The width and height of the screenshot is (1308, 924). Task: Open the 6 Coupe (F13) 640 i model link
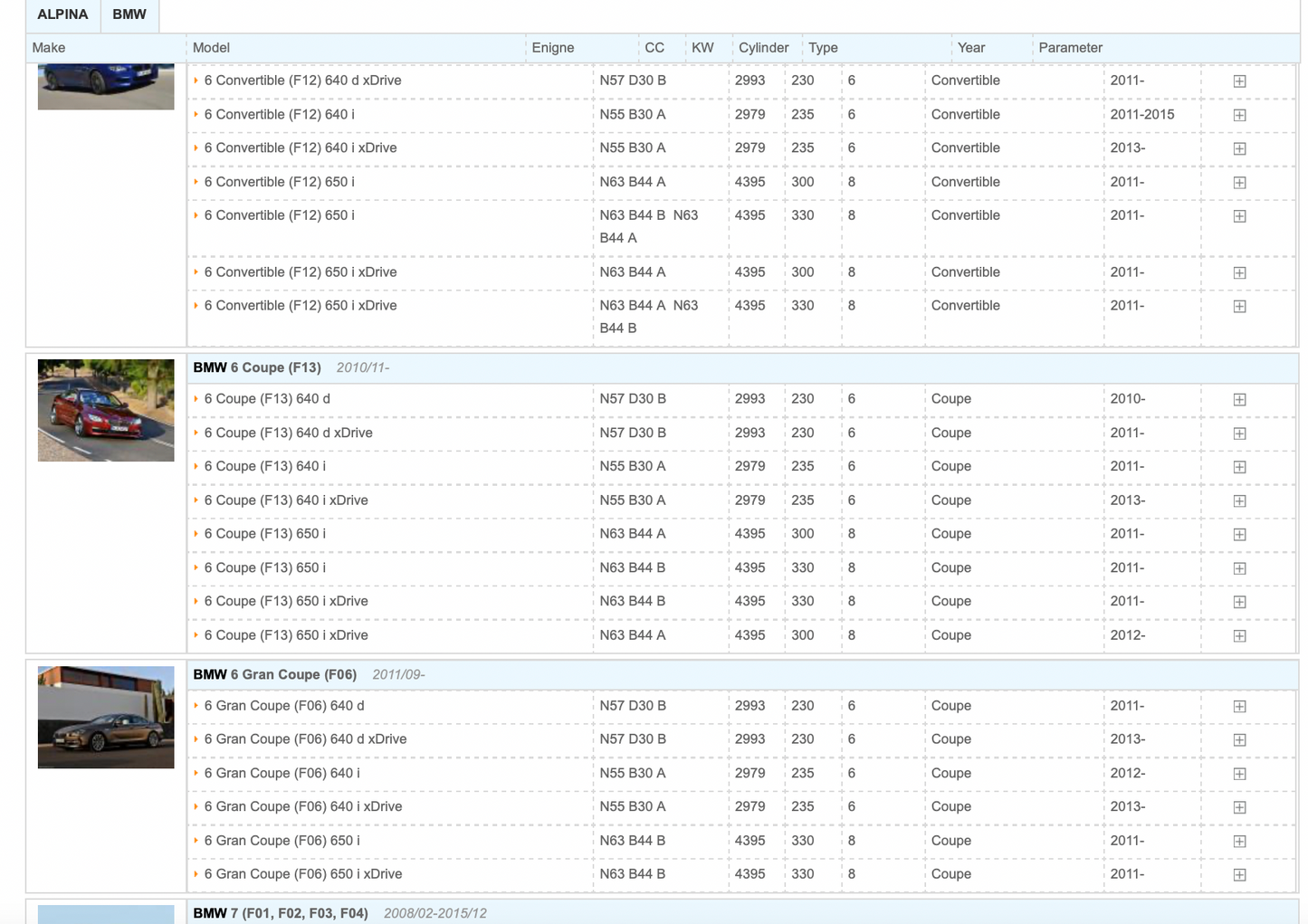[x=264, y=466]
